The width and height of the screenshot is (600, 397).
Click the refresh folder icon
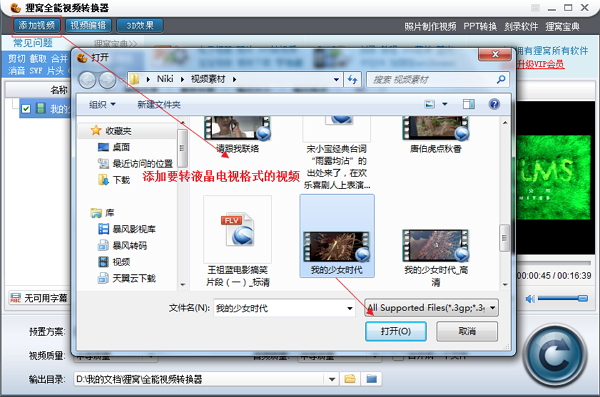[x=352, y=80]
